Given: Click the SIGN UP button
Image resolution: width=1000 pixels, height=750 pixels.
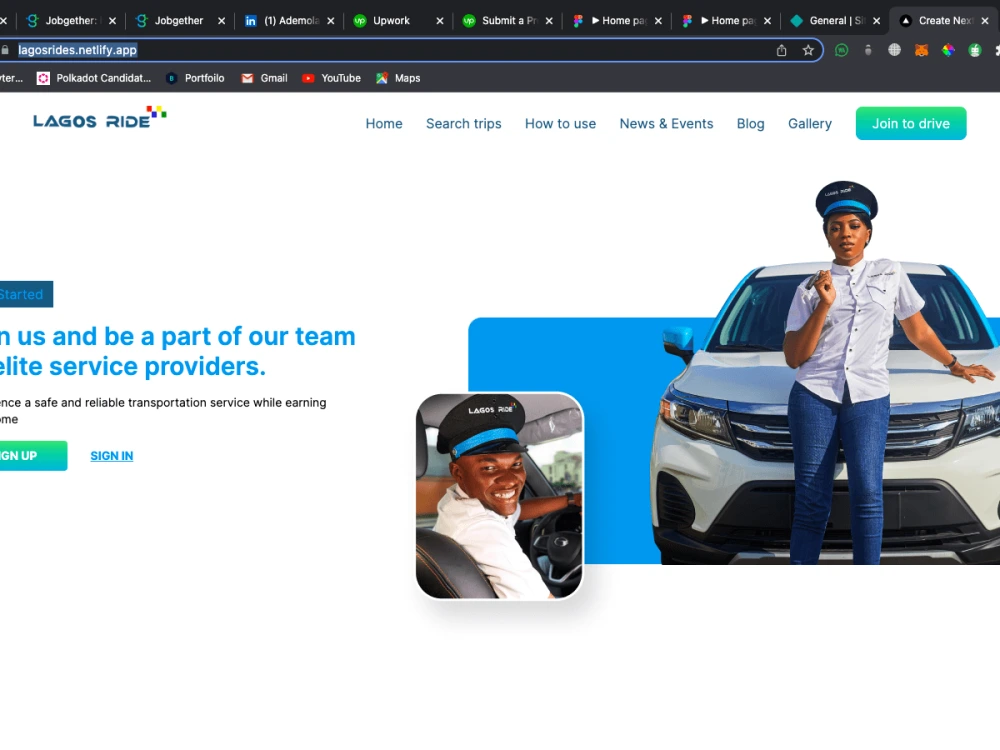Looking at the screenshot, I should click(32, 455).
